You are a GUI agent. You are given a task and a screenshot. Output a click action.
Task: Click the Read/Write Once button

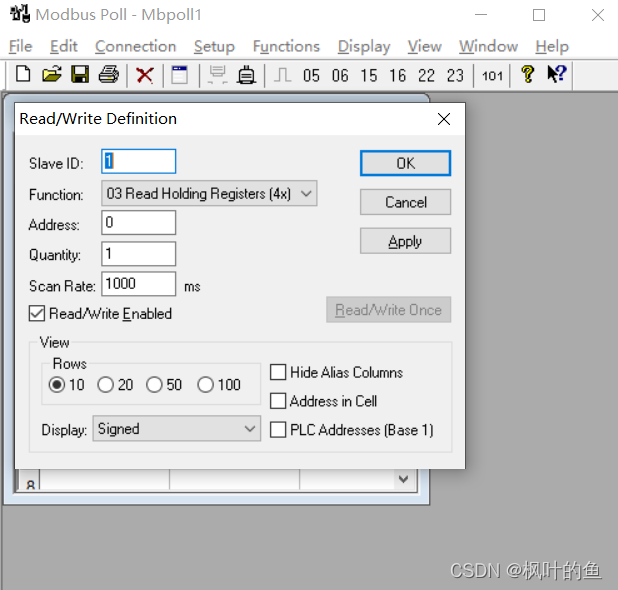389,310
